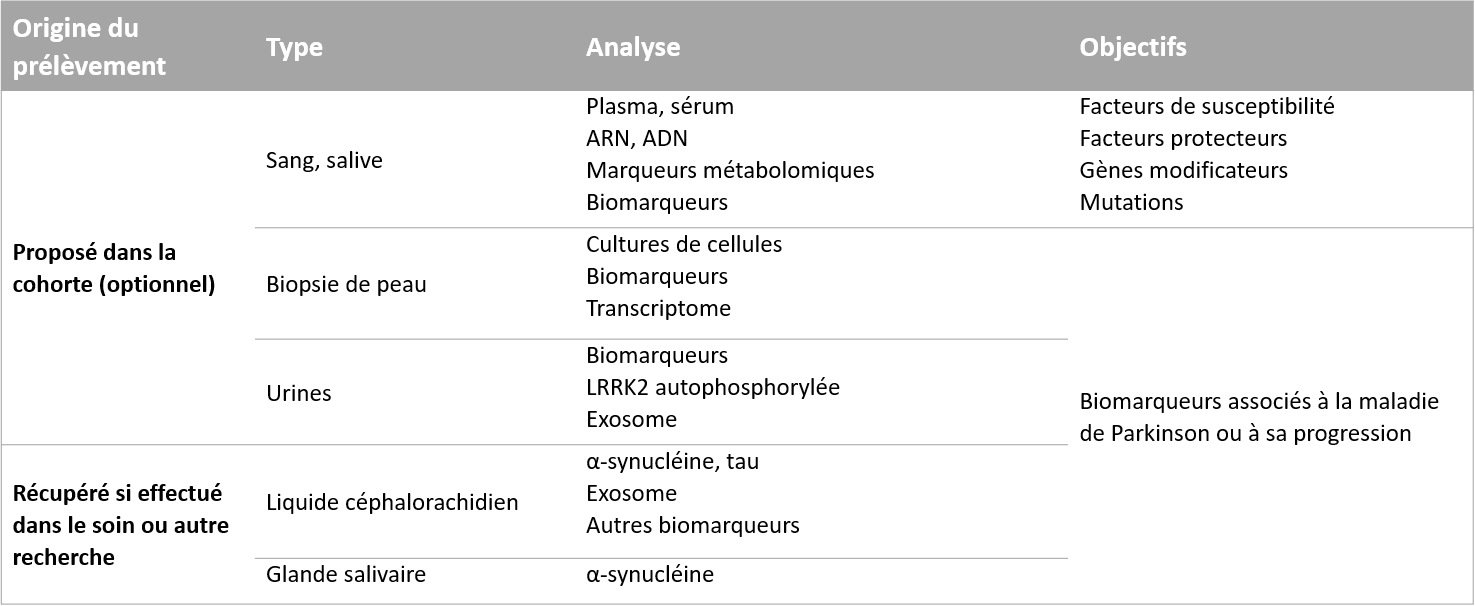This screenshot has width=1475, height=606.
Task: Select the "Type" column header
Action: [294, 47]
